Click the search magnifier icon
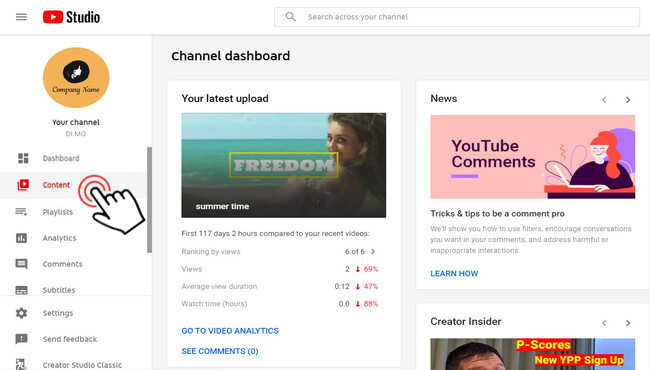This screenshot has height=370, width=650. click(291, 17)
